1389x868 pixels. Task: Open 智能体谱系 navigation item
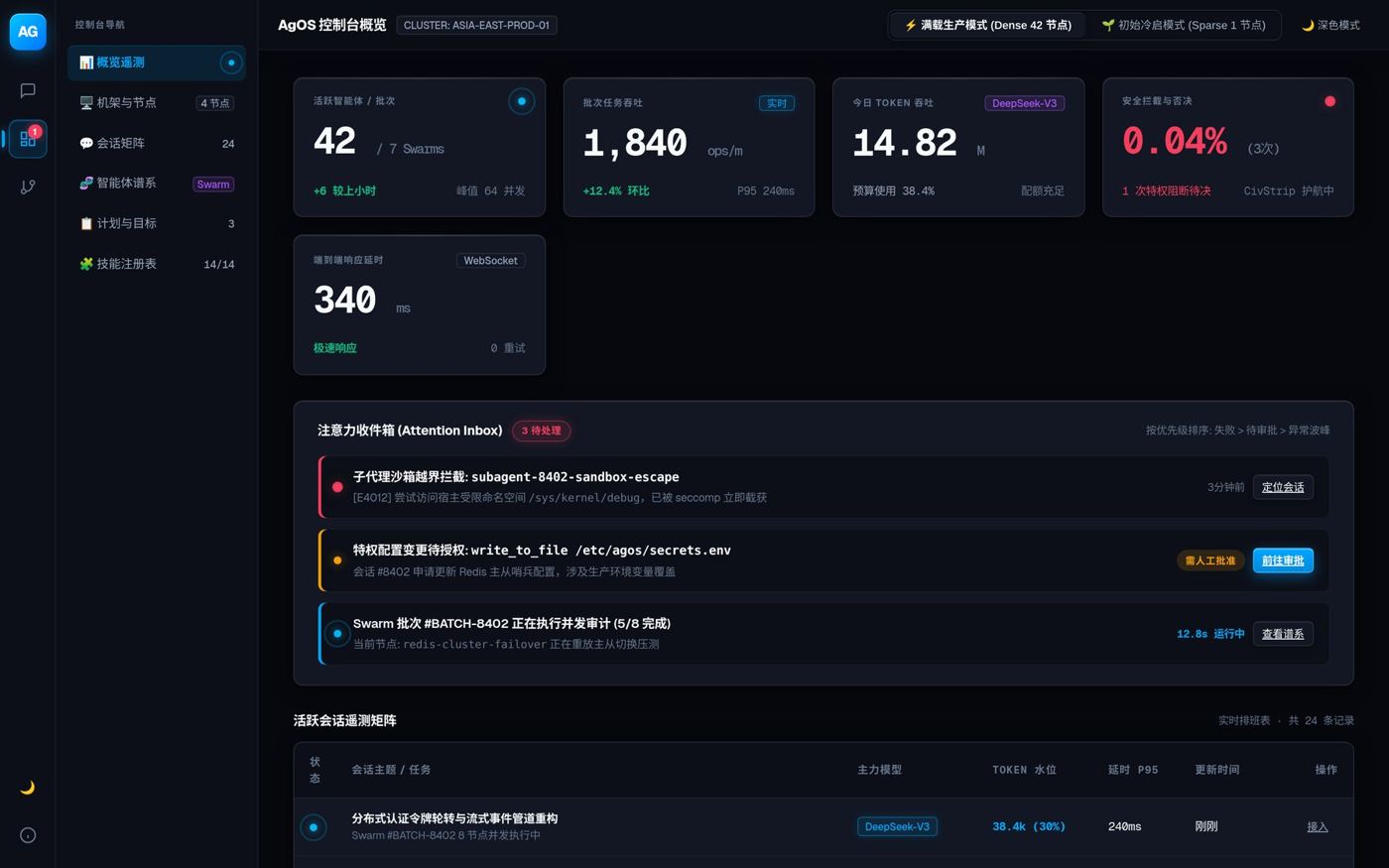tap(157, 184)
